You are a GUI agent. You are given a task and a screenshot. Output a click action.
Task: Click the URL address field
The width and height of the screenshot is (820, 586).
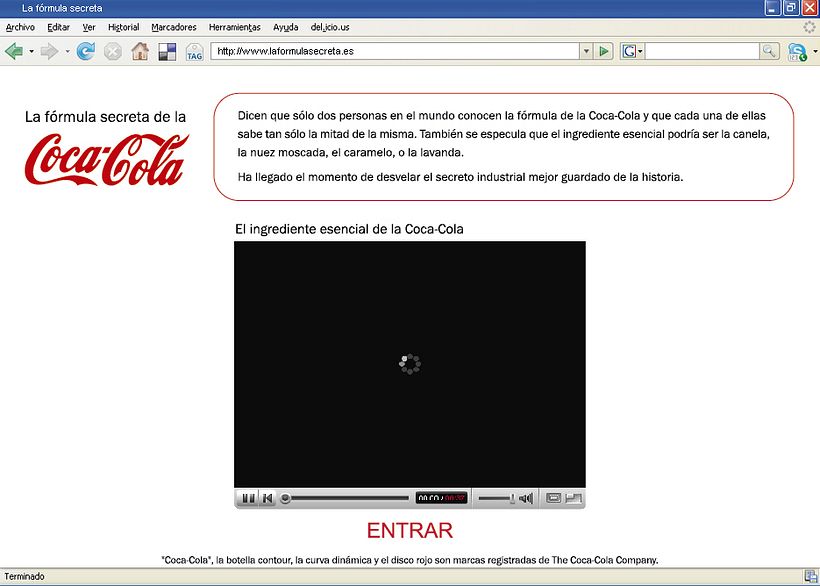click(395, 51)
